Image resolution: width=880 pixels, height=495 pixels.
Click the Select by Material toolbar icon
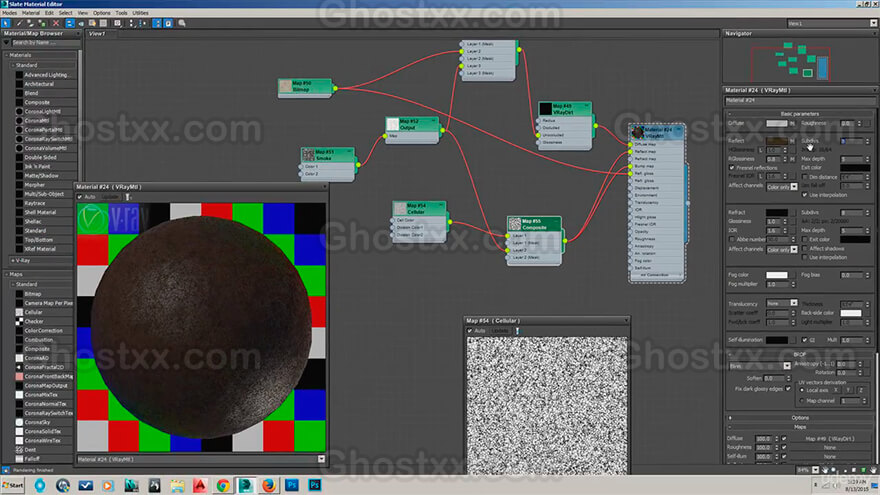pyautogui.click(x=182, y=23)
